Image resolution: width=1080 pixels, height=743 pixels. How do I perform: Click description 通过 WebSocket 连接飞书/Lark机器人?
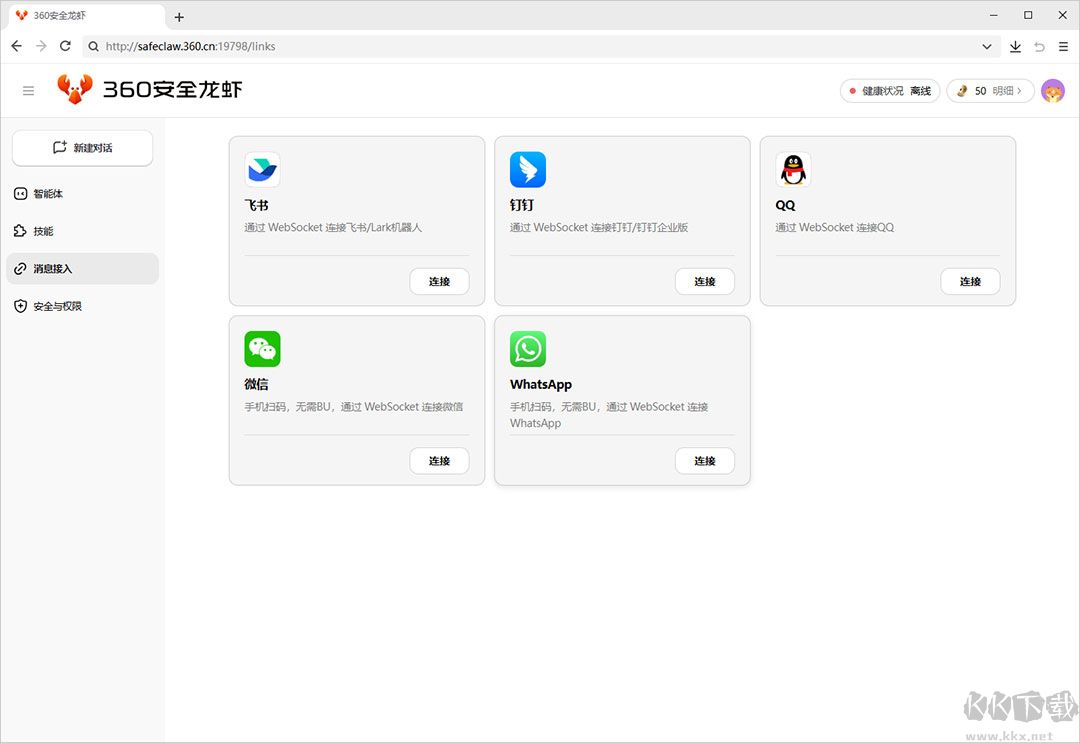pyautogui.click(x=333, y=227)
